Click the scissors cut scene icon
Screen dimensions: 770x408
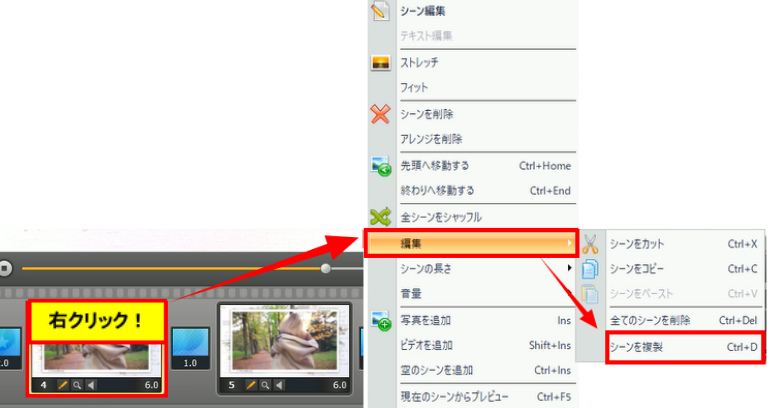(590, 243)
